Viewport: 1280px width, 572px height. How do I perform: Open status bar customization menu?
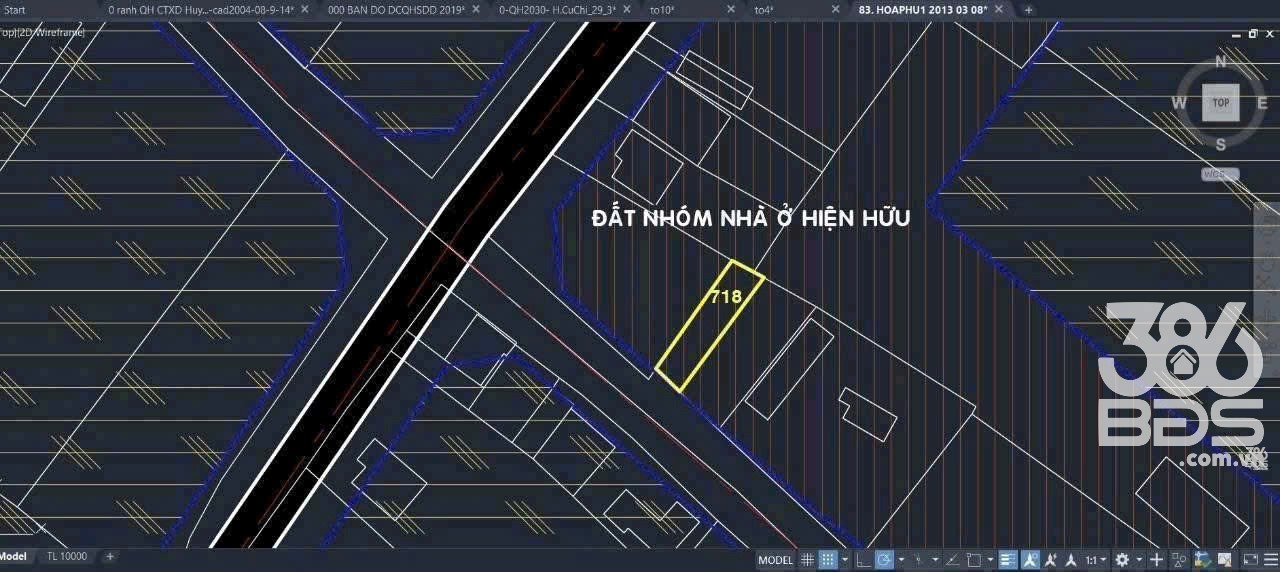tap(1271, 560)
